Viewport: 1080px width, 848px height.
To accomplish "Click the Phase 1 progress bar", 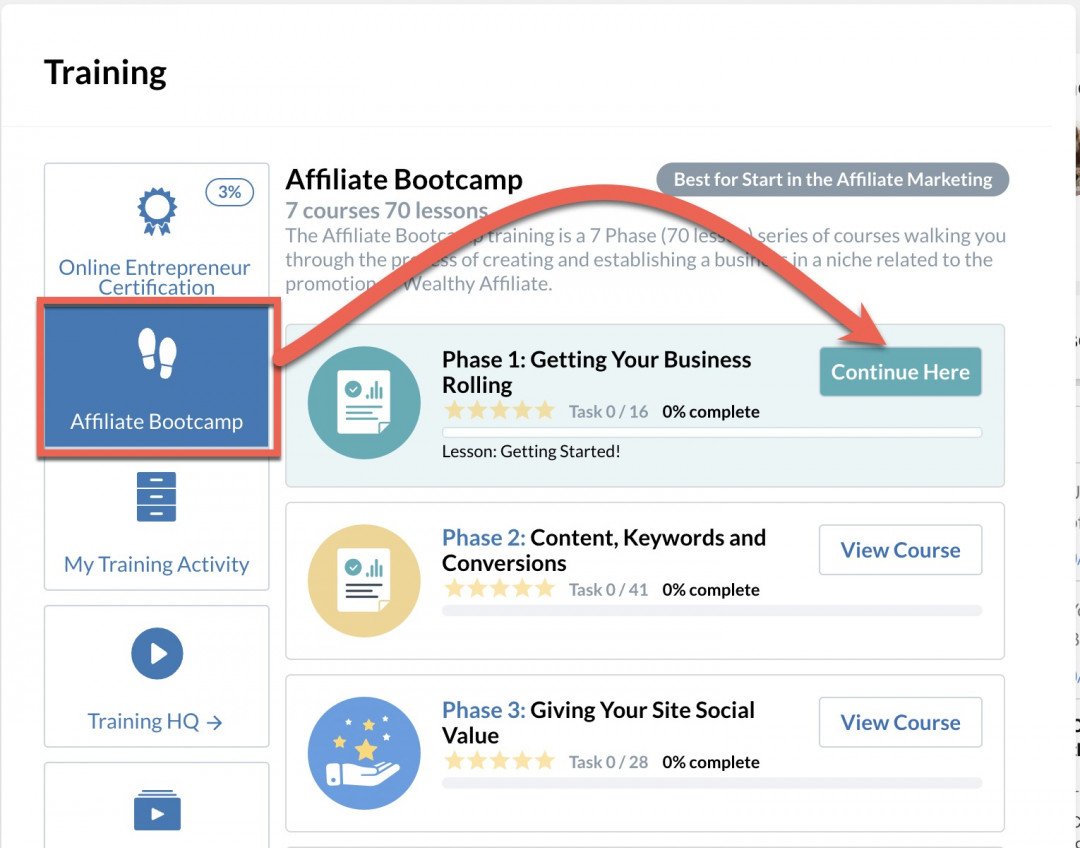I will (x=712, y=433).
